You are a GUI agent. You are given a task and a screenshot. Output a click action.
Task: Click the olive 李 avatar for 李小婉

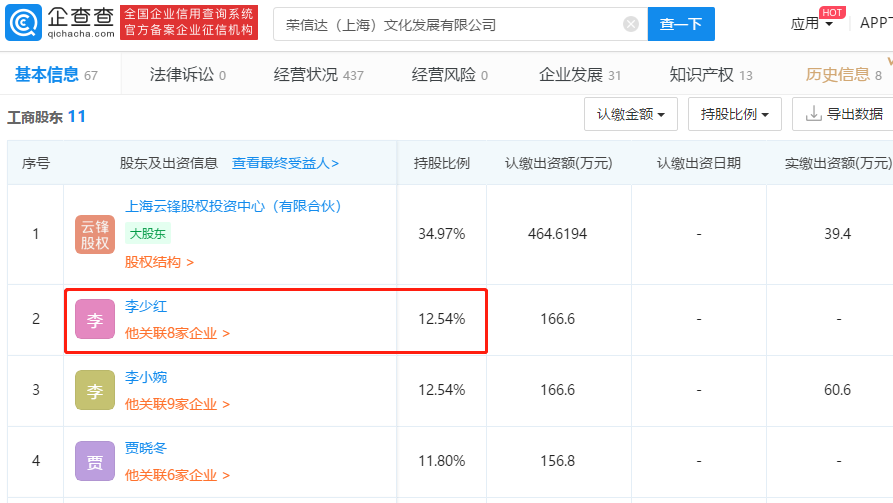pos(95,390)
